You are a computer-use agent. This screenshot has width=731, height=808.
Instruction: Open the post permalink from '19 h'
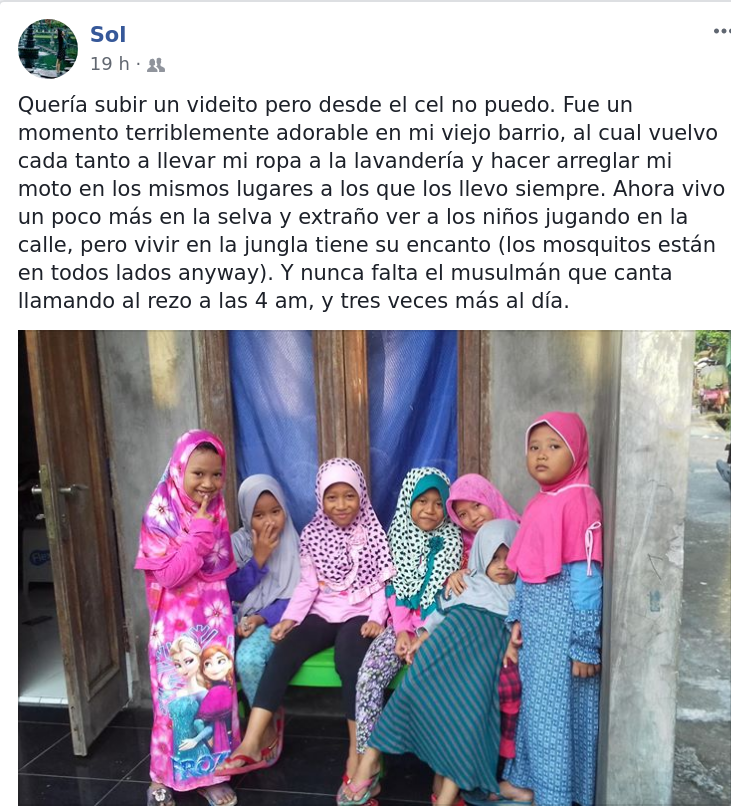tap(110, 64)
